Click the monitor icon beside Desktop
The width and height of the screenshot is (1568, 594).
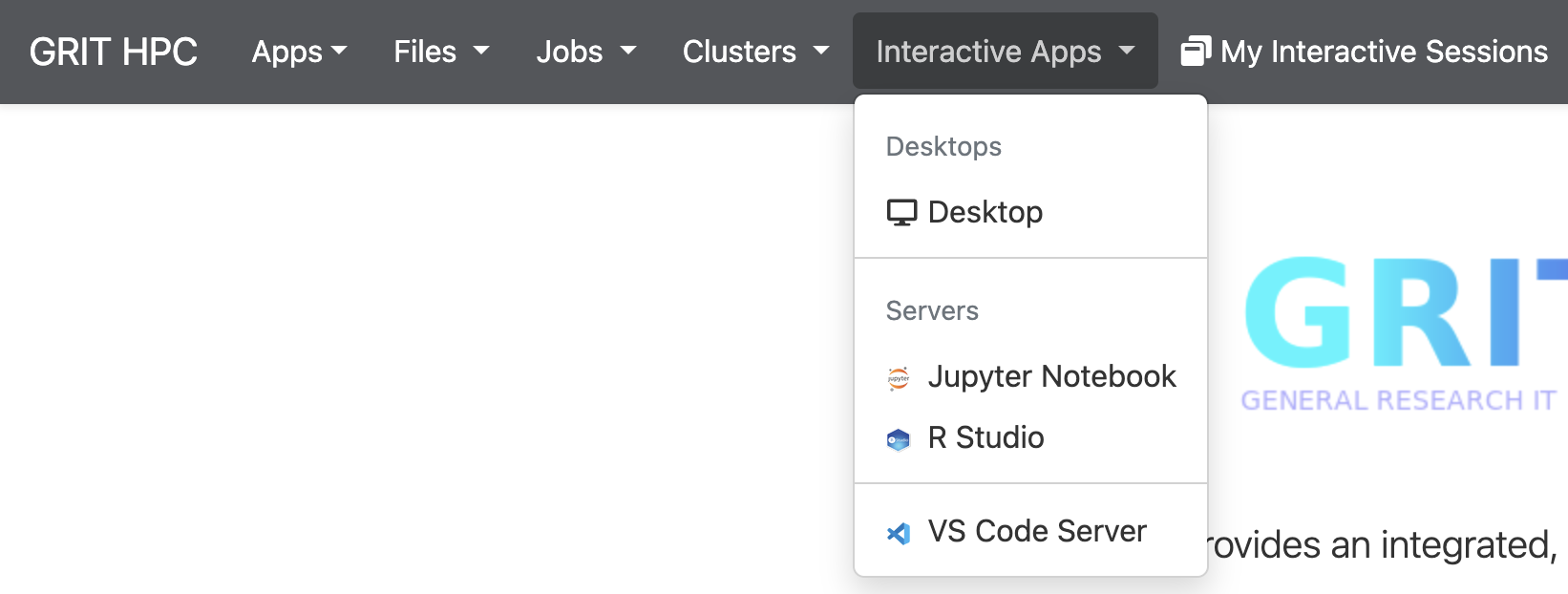[901, 212]
